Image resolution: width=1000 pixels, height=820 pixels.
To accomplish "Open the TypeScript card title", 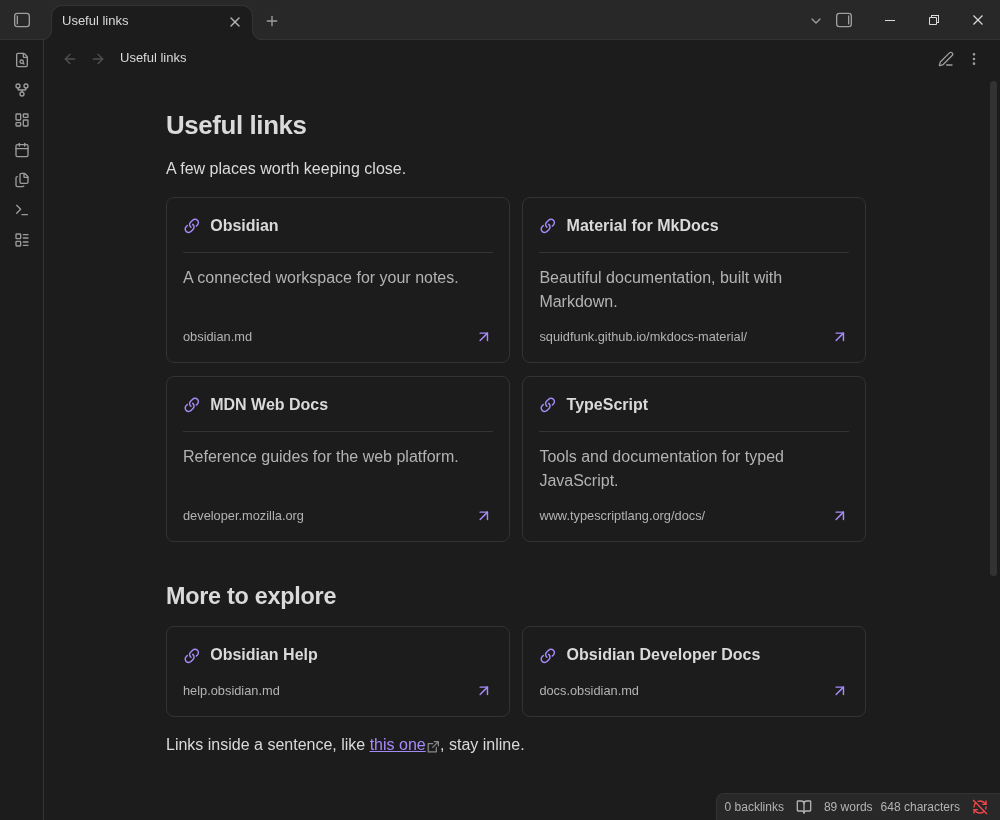I will pos(607,405).
